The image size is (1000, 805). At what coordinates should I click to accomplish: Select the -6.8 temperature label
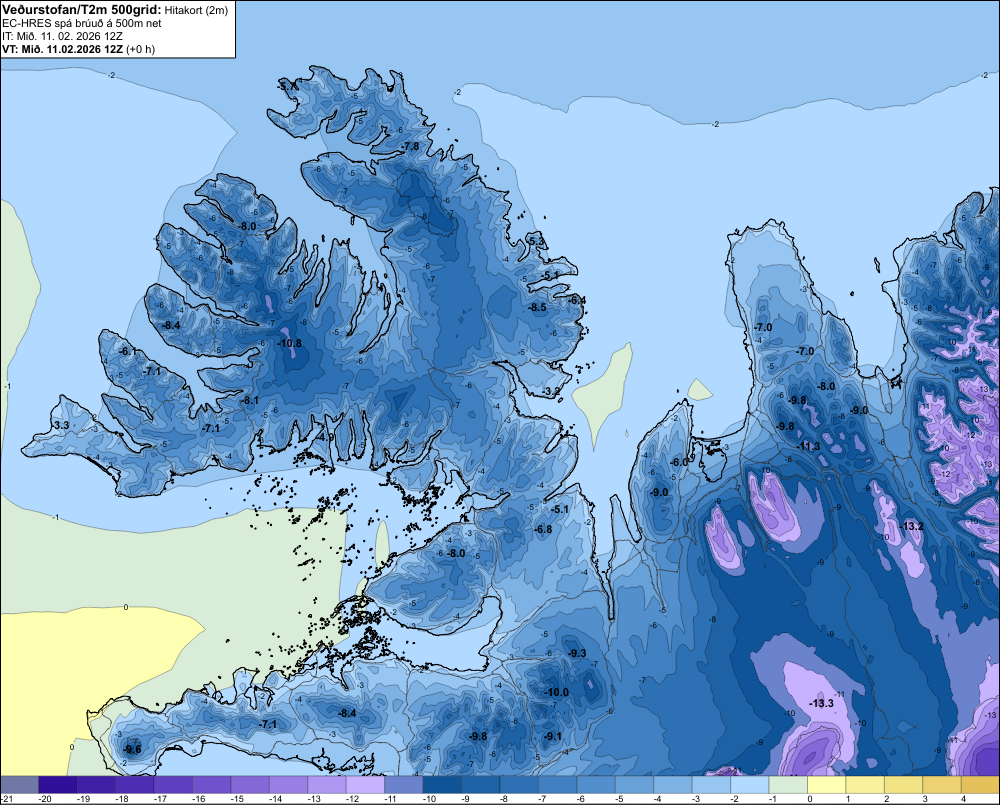(x=543, y=529)
